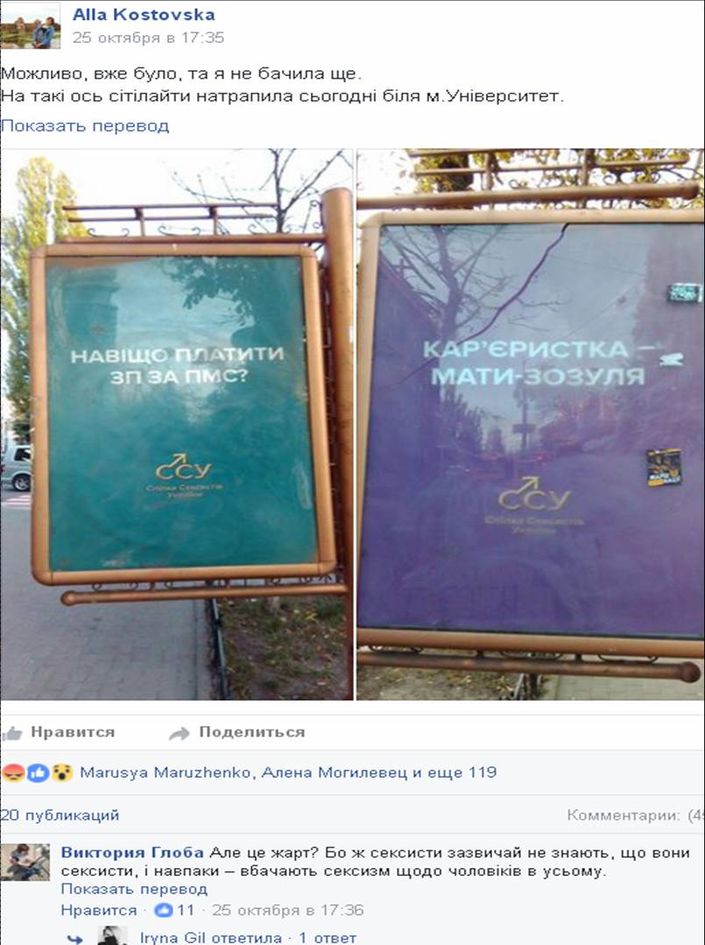This screenshot has height=945, width=705.
Task: Click the reply arrow icon near Iryna Gil
Action: point(75,938)
